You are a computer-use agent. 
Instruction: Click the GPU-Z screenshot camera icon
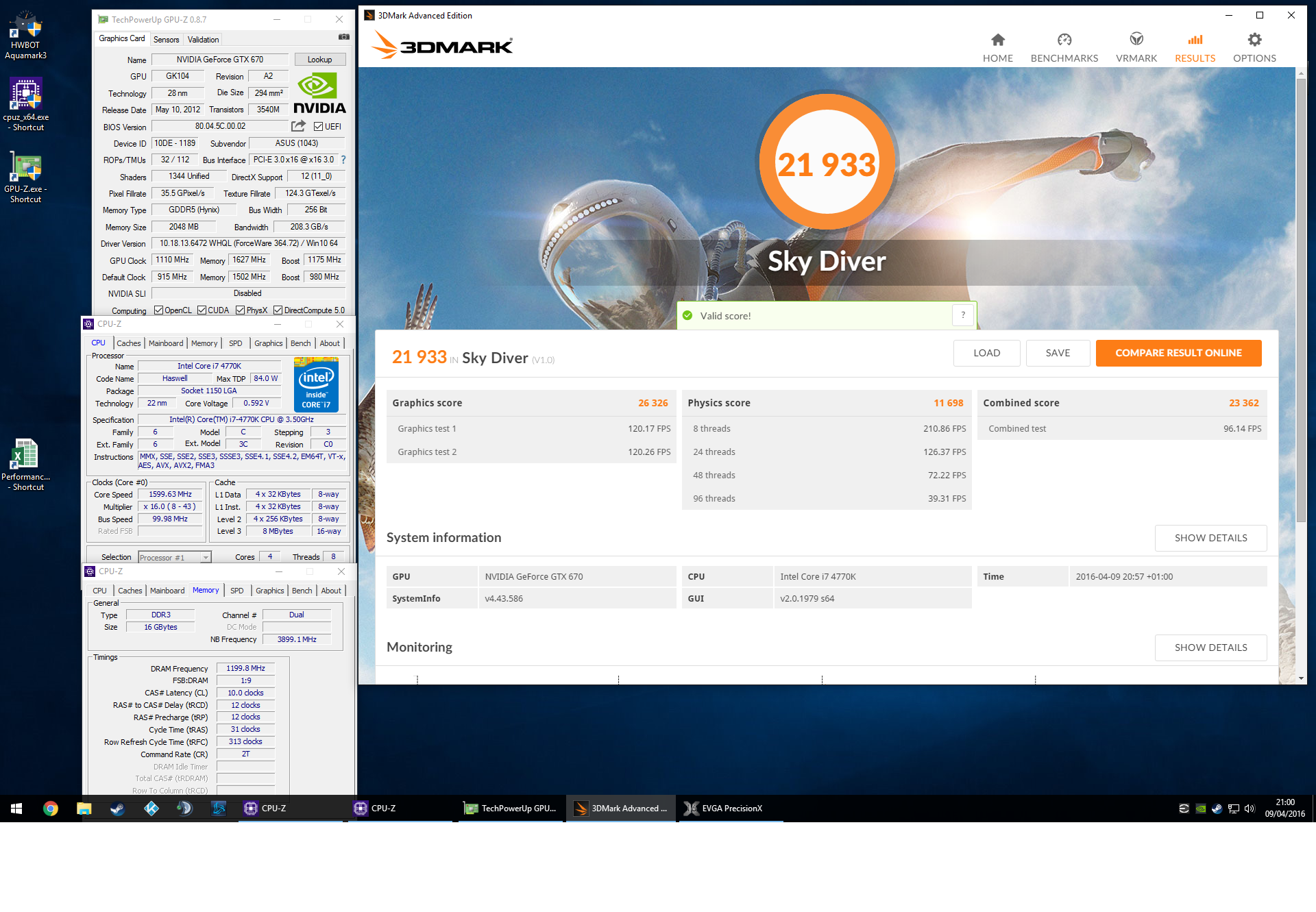(344, 37)
